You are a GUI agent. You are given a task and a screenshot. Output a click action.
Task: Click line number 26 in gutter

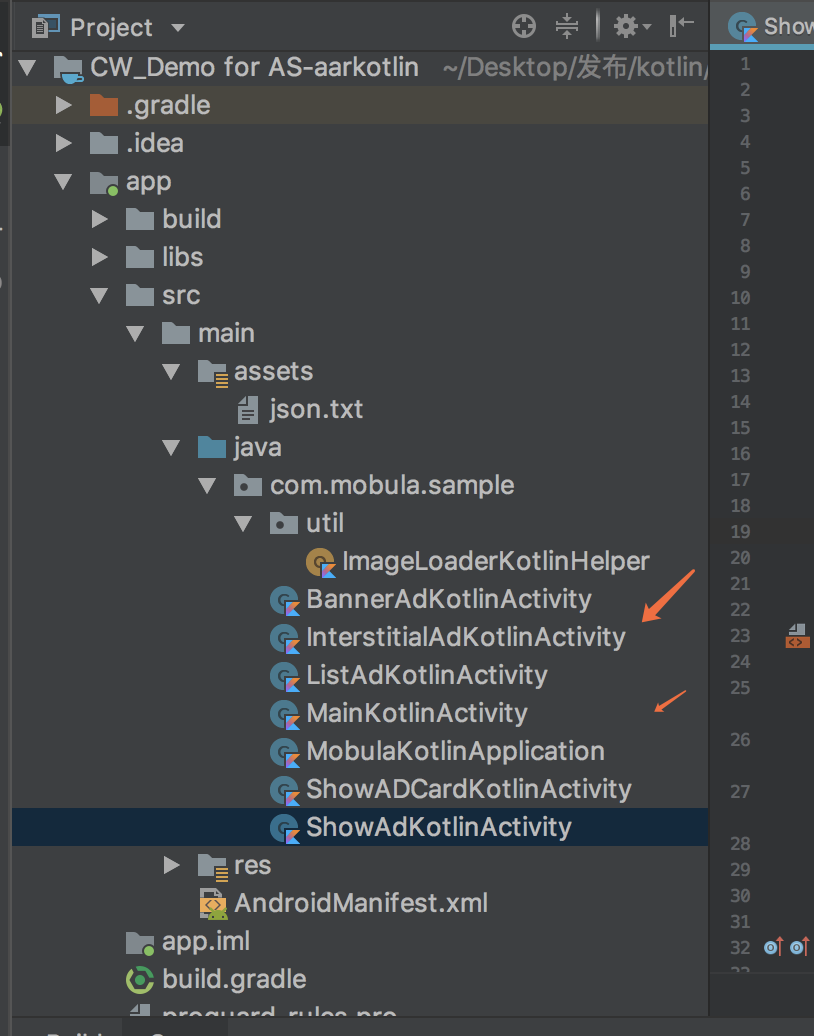740,740
